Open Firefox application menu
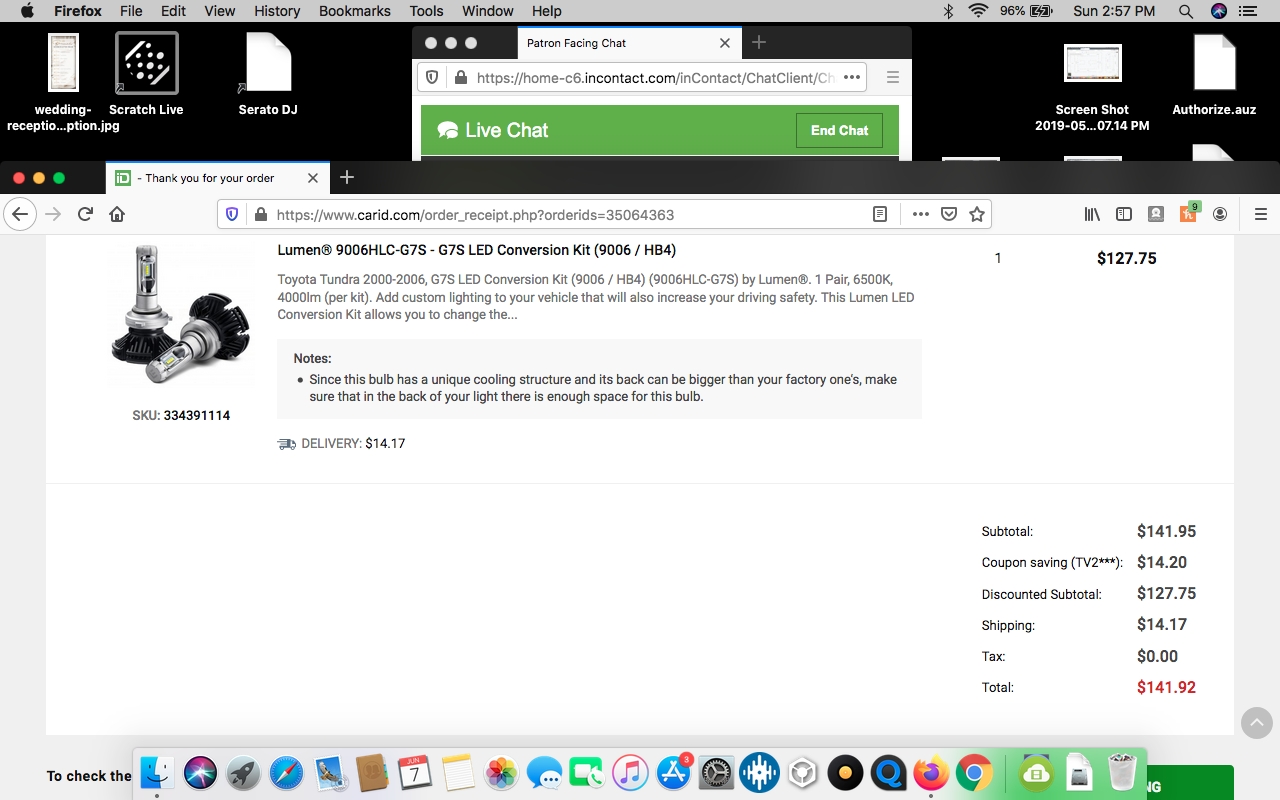 coord(77,11)
